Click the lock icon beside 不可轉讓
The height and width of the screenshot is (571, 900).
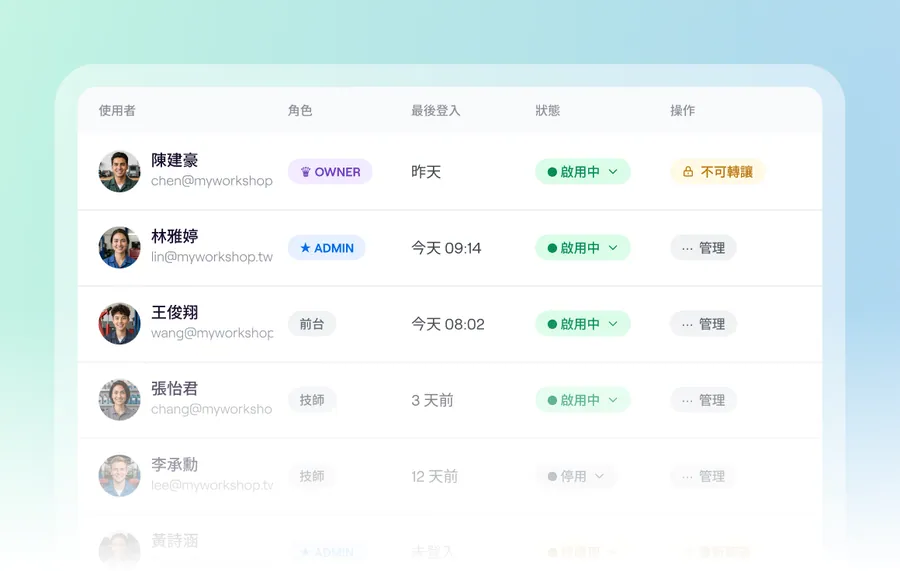(x=688, y=172)
